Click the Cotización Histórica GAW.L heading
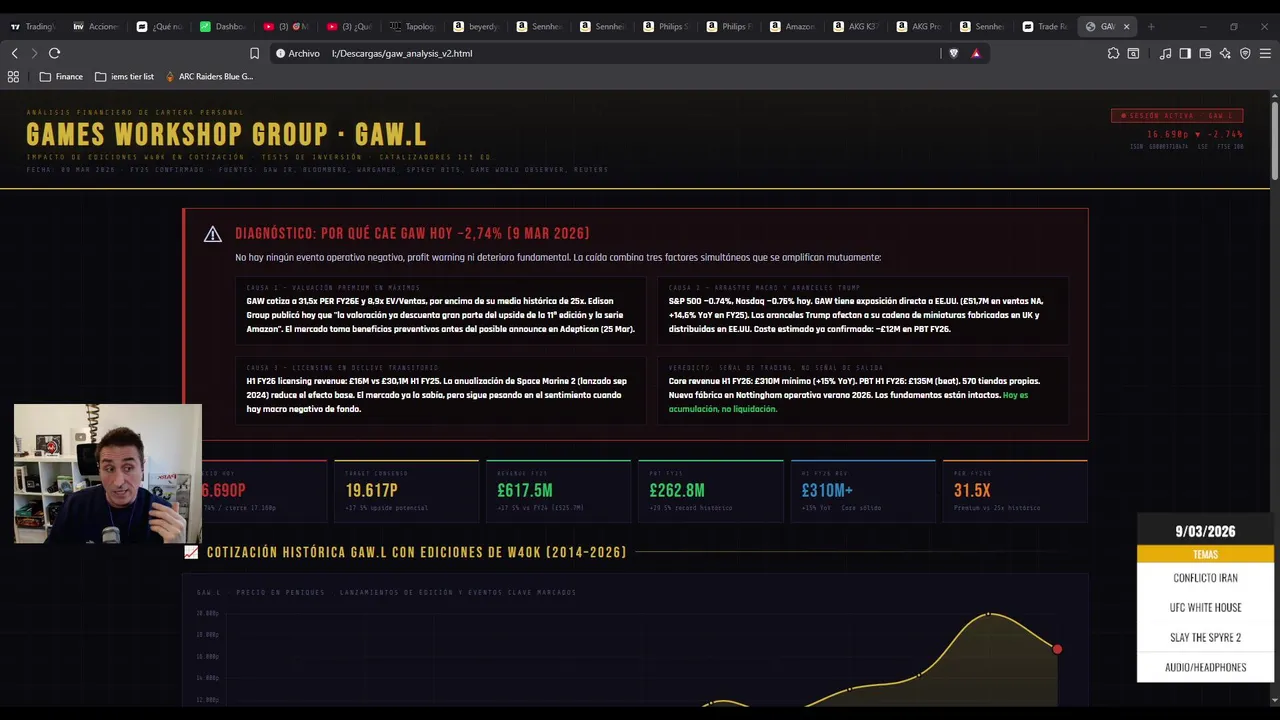The height and width of the screenshot is (720, 1280). 416,552
